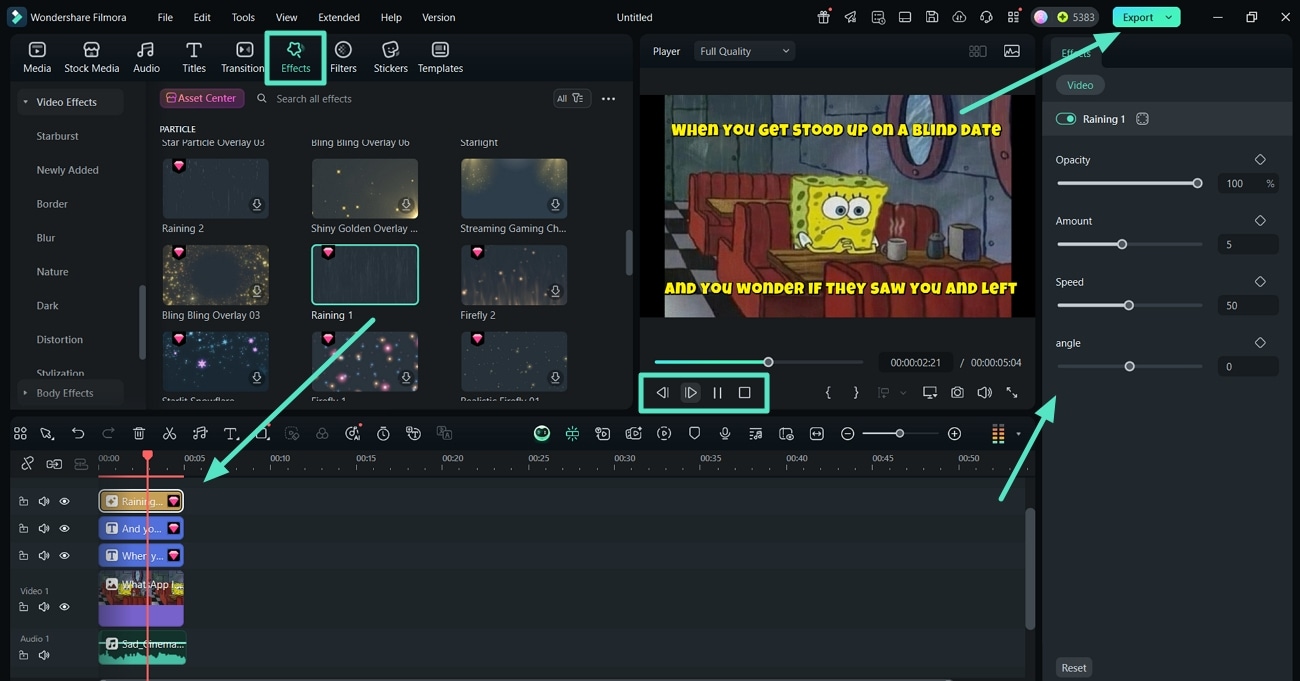This screenshot has height=681, width=1300.
Task: Click the search all effects field
Action: pos(400,98)
